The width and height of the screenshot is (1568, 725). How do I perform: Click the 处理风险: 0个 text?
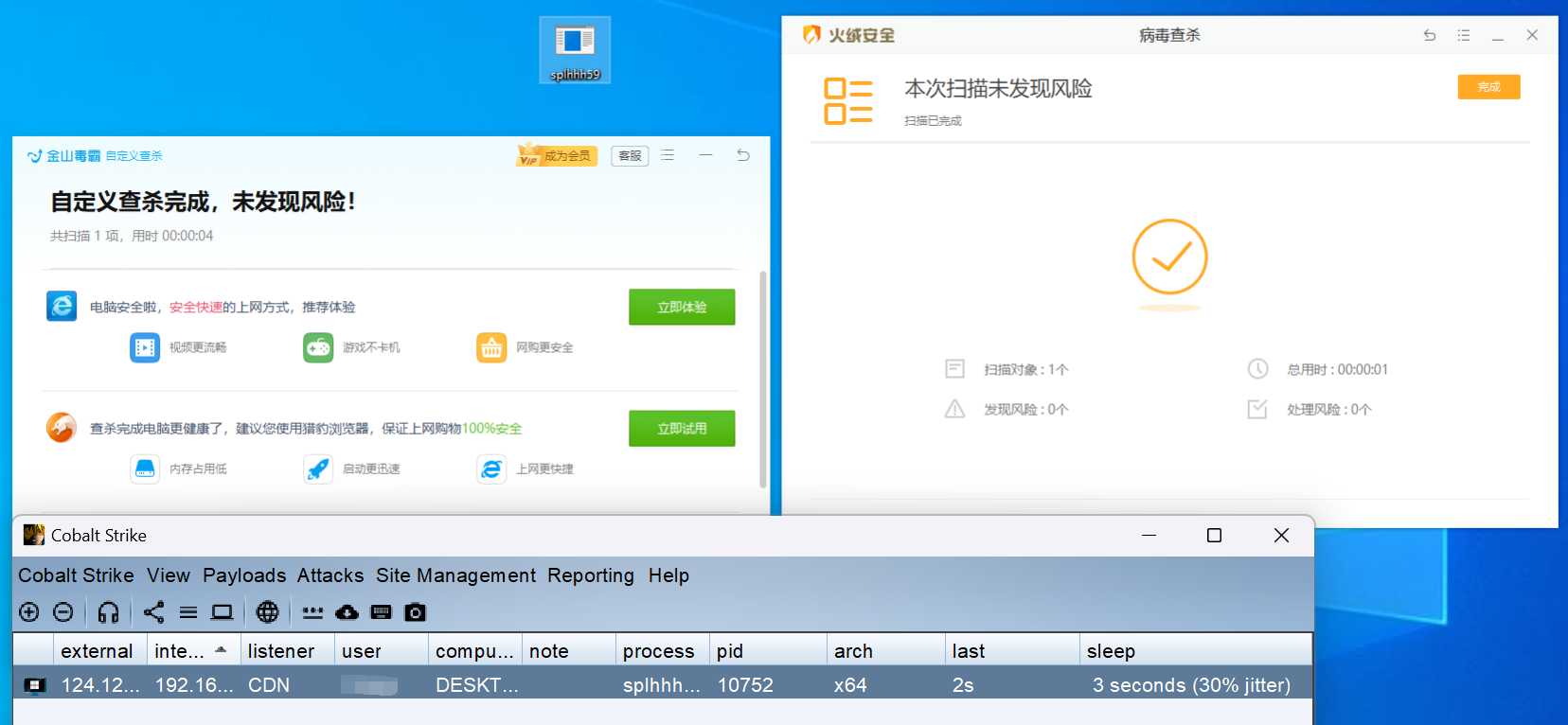click(x=1328, y=409)
